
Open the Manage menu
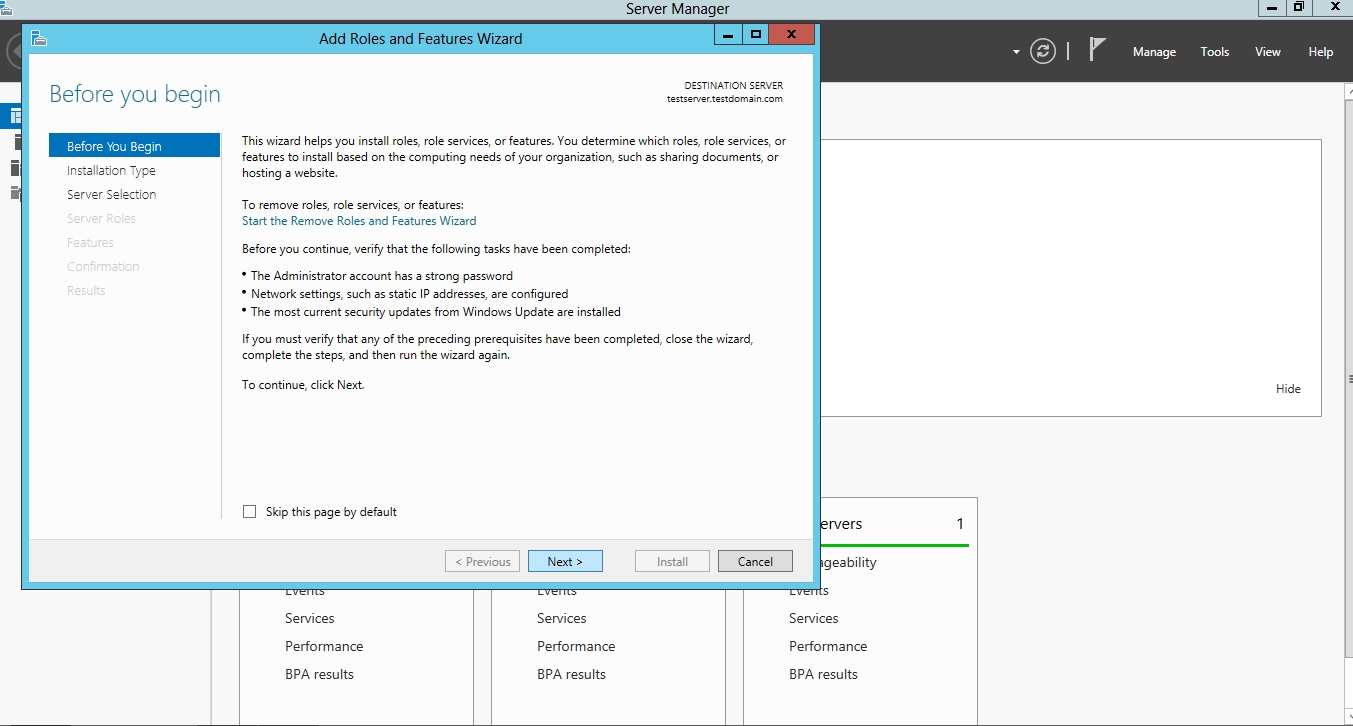pos(1154,52)
